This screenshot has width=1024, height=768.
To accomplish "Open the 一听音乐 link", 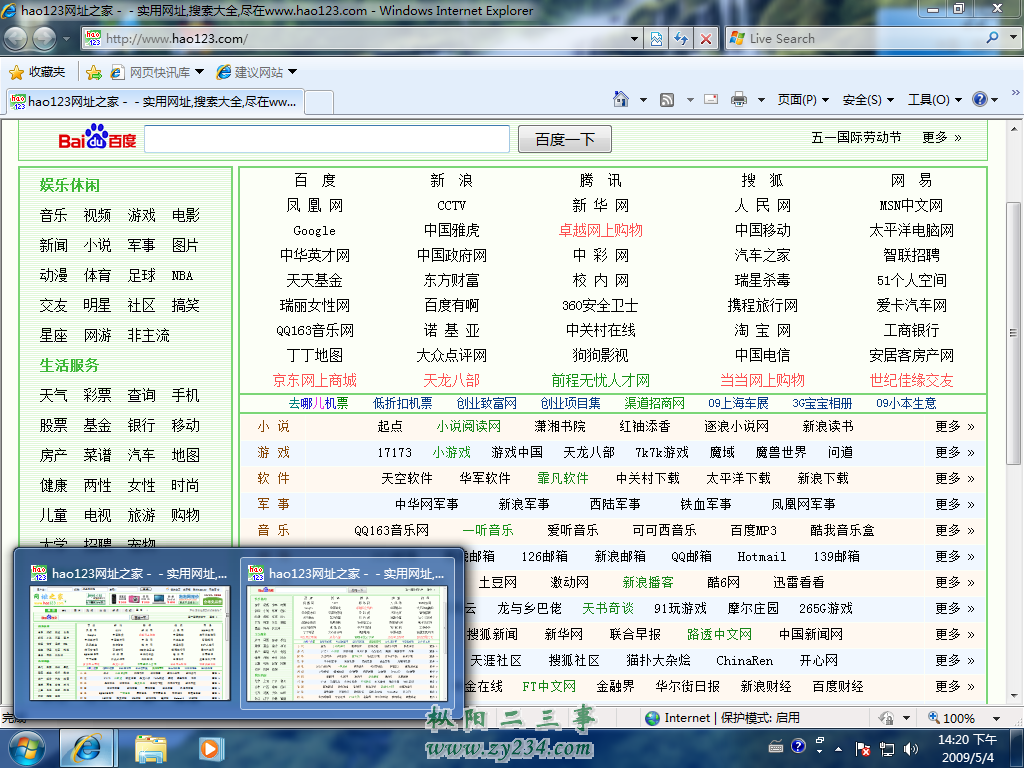I will coord(488,530).
